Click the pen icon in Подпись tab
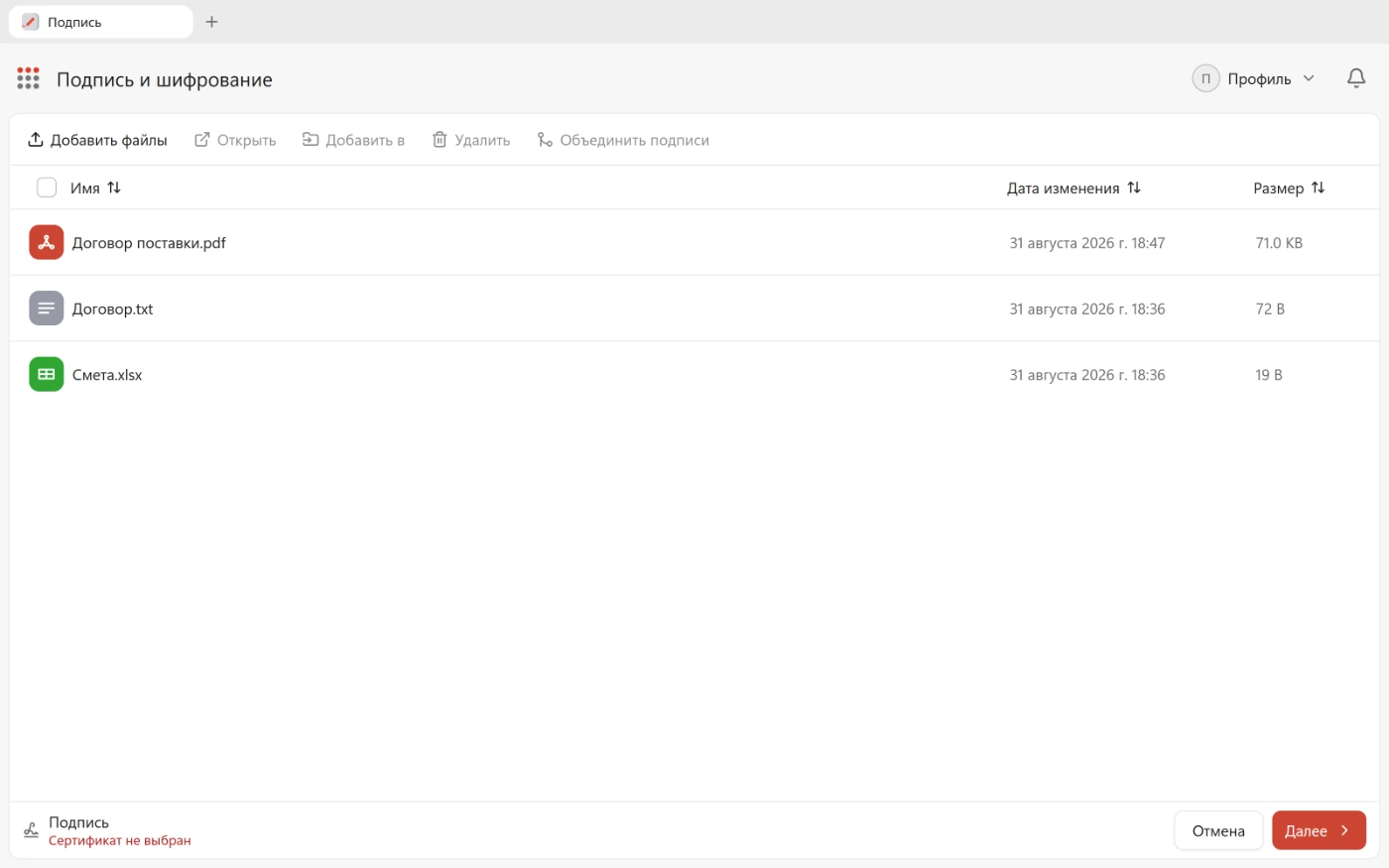This screenshot has width=1389, height=868. (31, 22)
